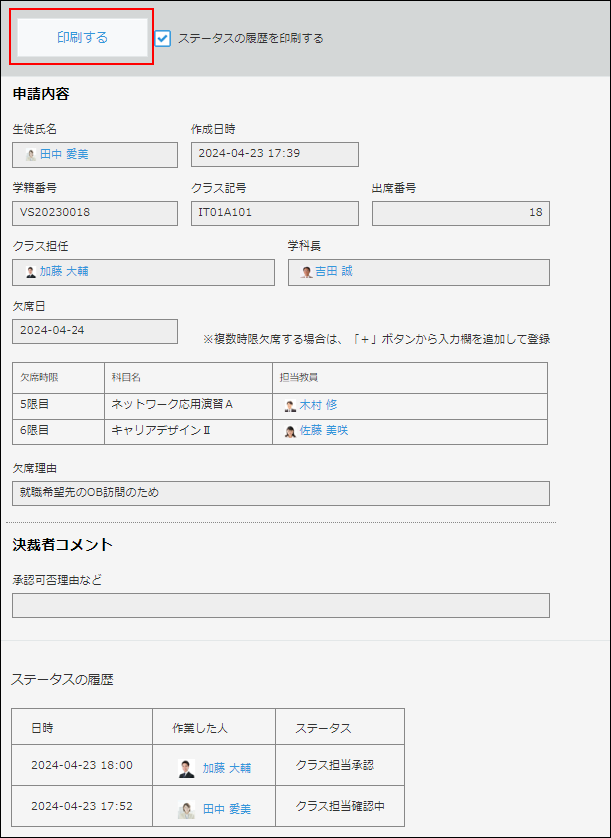611x838 pixels.
Task: Open the 吉田 誠 user link
Action: (329, 272)
